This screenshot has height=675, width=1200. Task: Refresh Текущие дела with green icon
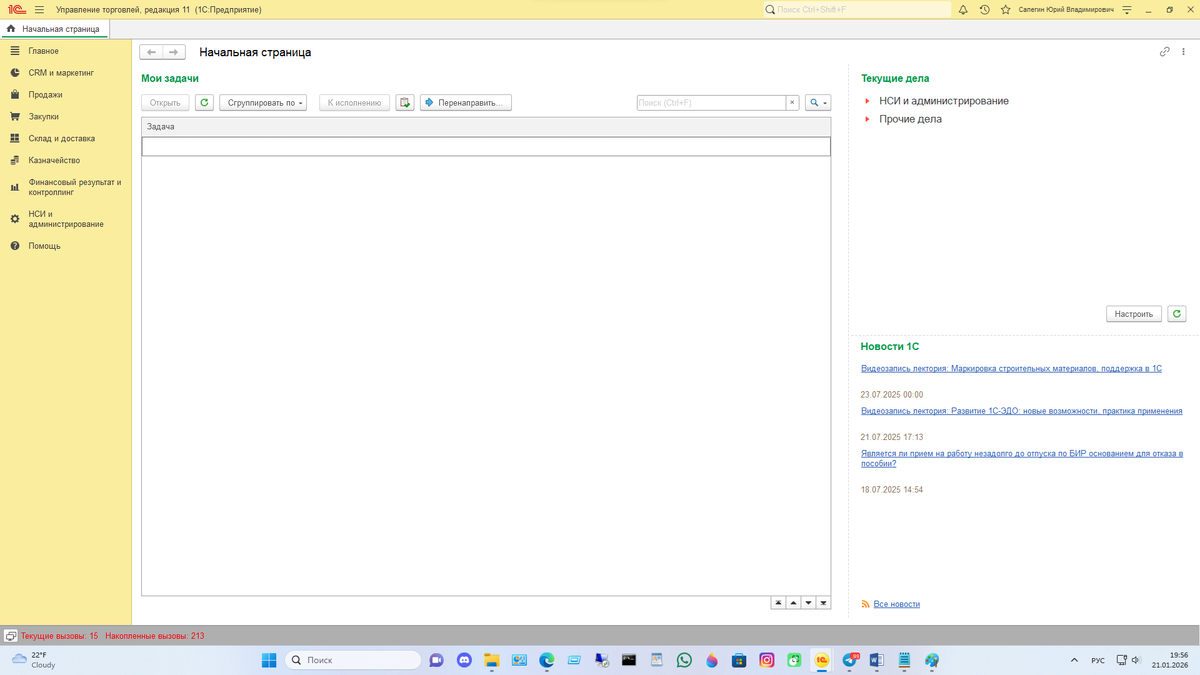coord(1177,314)
